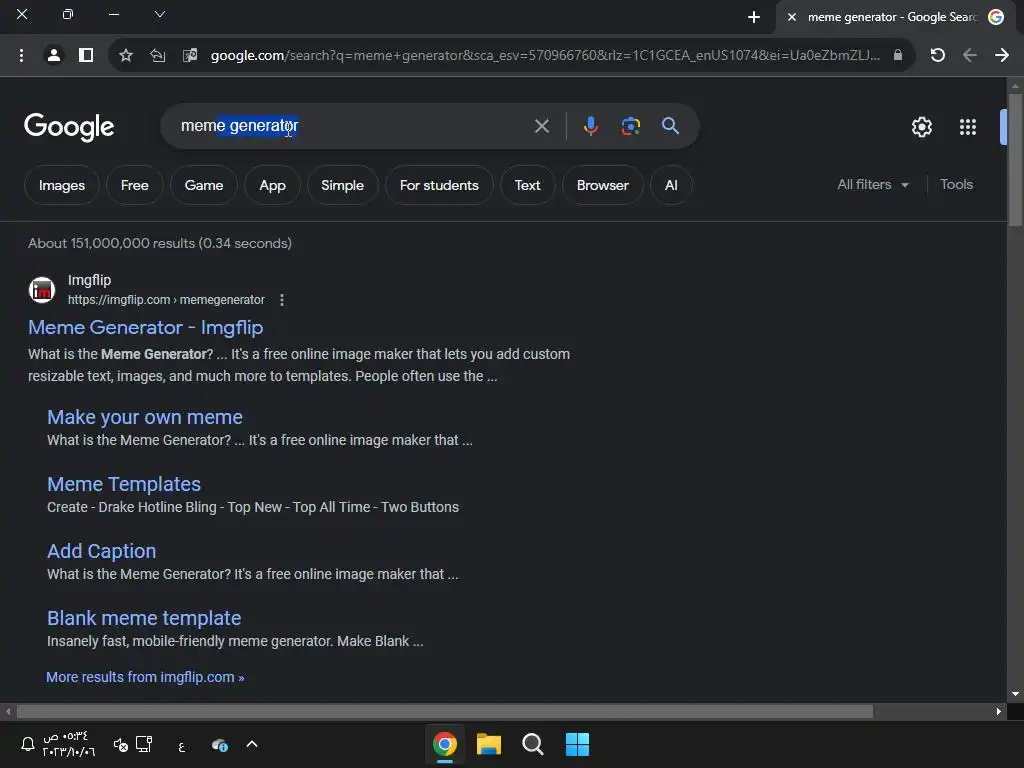This screenshot has height=768, width=1024.
Task: Open Google Lens image search
Action: 630,126
